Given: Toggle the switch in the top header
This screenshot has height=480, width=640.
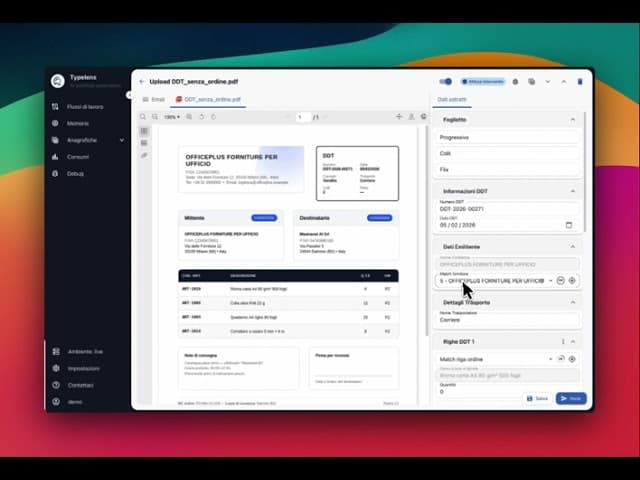Looking at the screenshot, I should click(446, 82).
